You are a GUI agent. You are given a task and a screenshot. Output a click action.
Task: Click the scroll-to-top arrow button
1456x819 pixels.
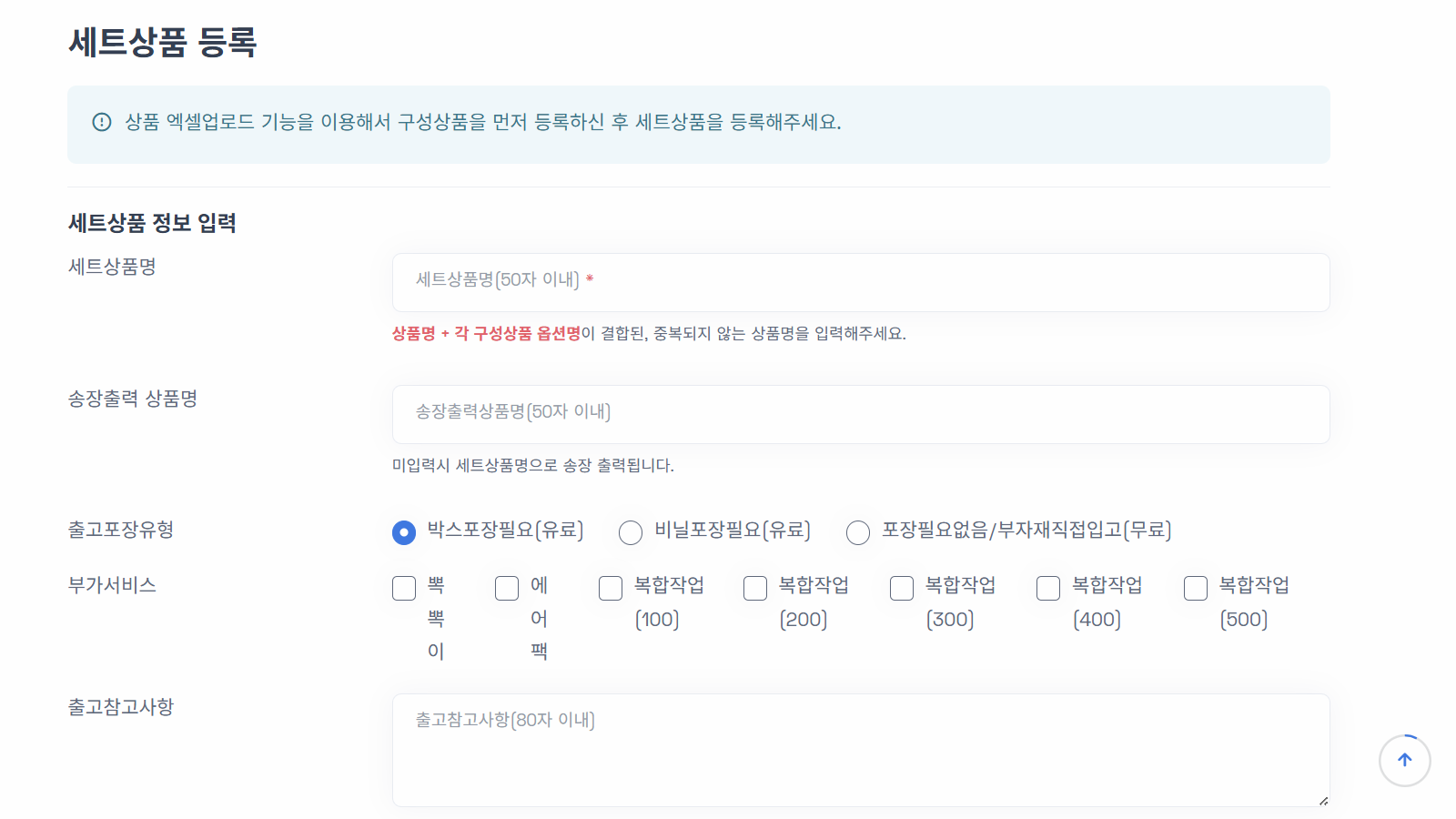tap(1404, 761)
